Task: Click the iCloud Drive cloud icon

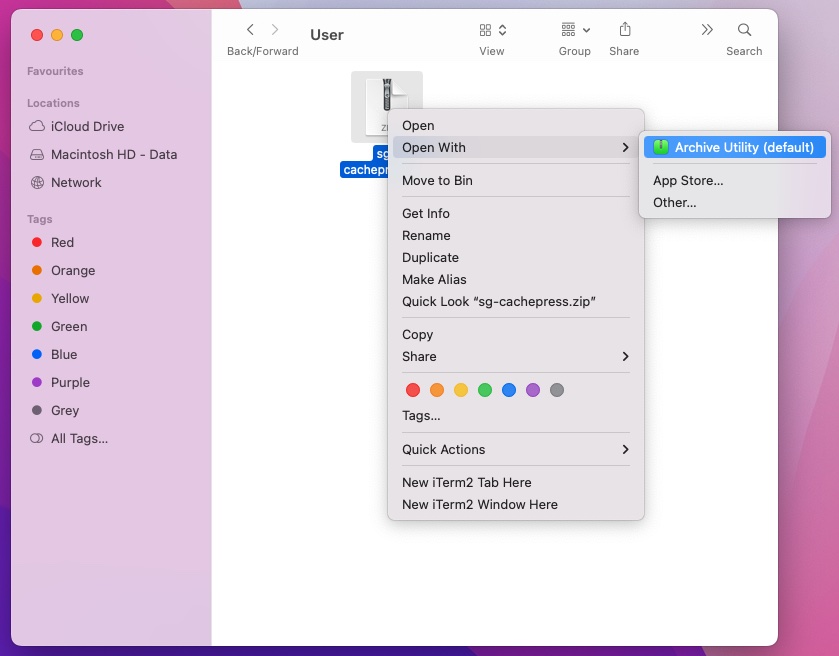Action: 37,126
